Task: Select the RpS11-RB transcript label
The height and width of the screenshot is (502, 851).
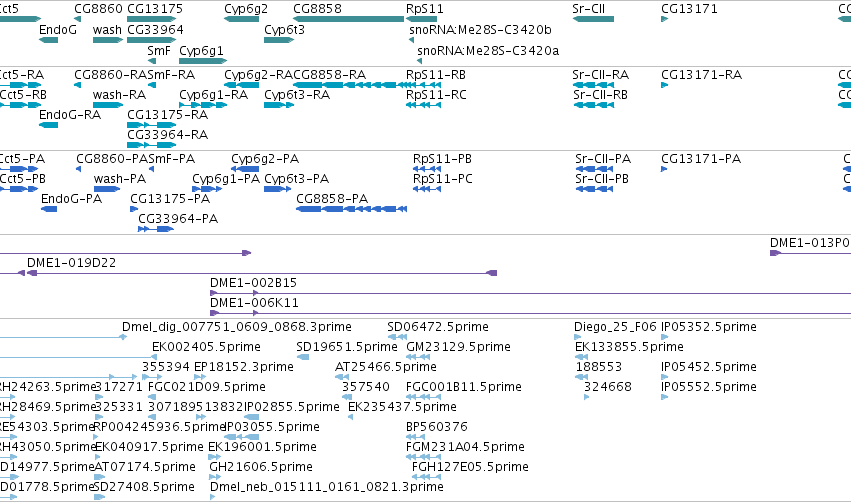Action: tap(436, 75)
